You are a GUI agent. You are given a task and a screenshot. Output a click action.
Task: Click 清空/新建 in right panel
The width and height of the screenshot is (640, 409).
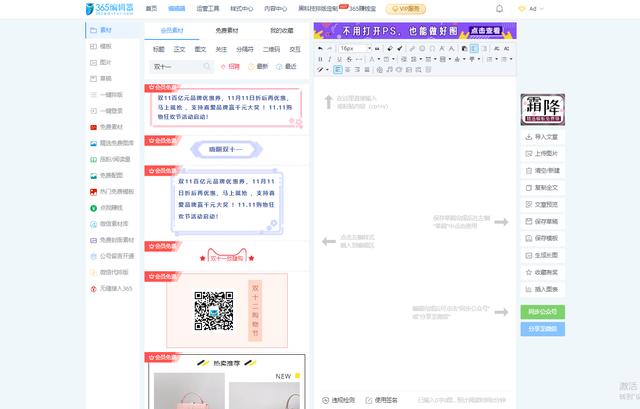(542, 171)
